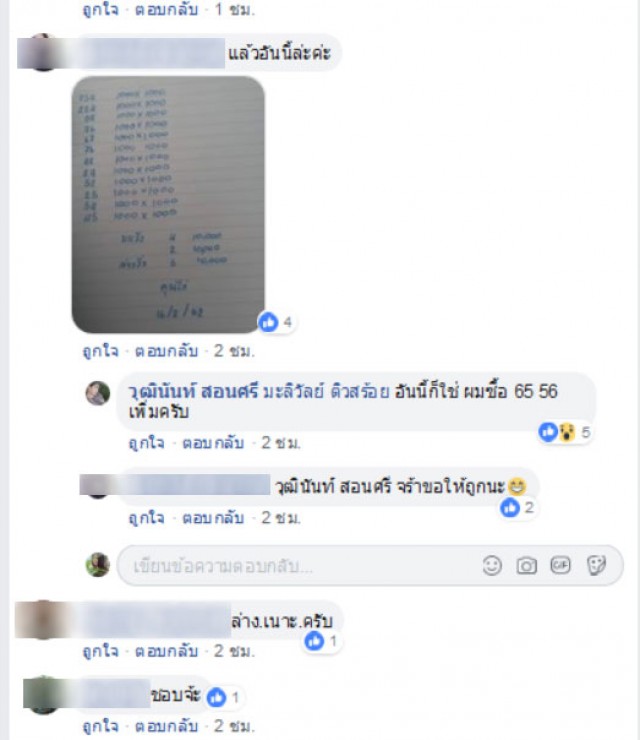Open วุฒินันท์ สอนศรี's avatar picture
Screen dimensions: 640x740
[x=98, y=393]
